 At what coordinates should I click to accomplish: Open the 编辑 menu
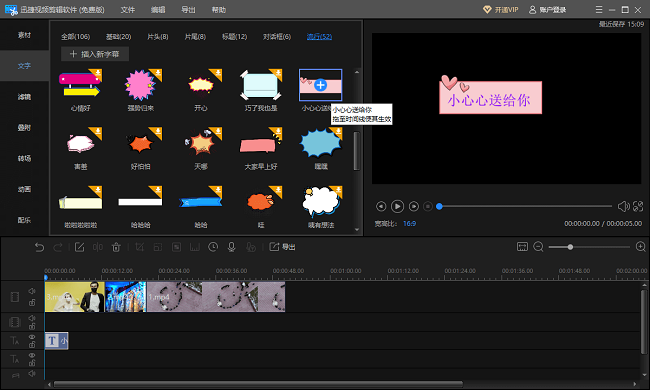point(158,10)
